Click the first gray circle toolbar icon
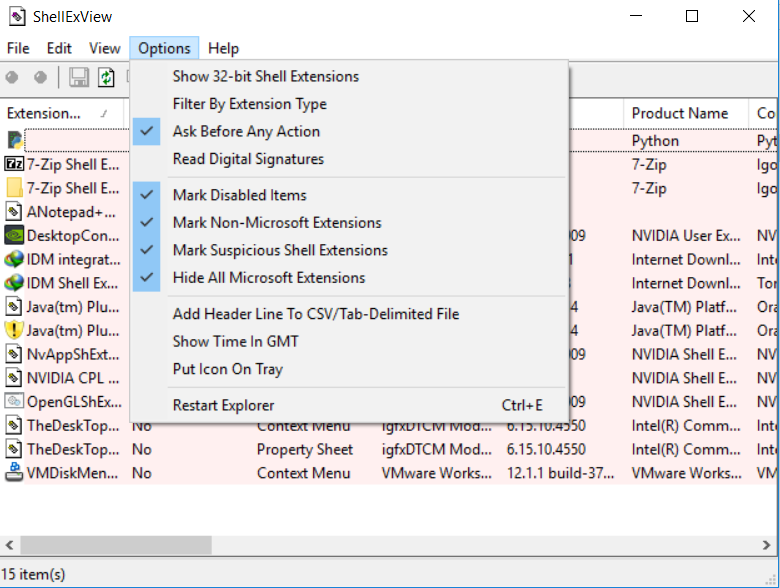Viewport: 780px width, 588px height. (x=12, y=77)
